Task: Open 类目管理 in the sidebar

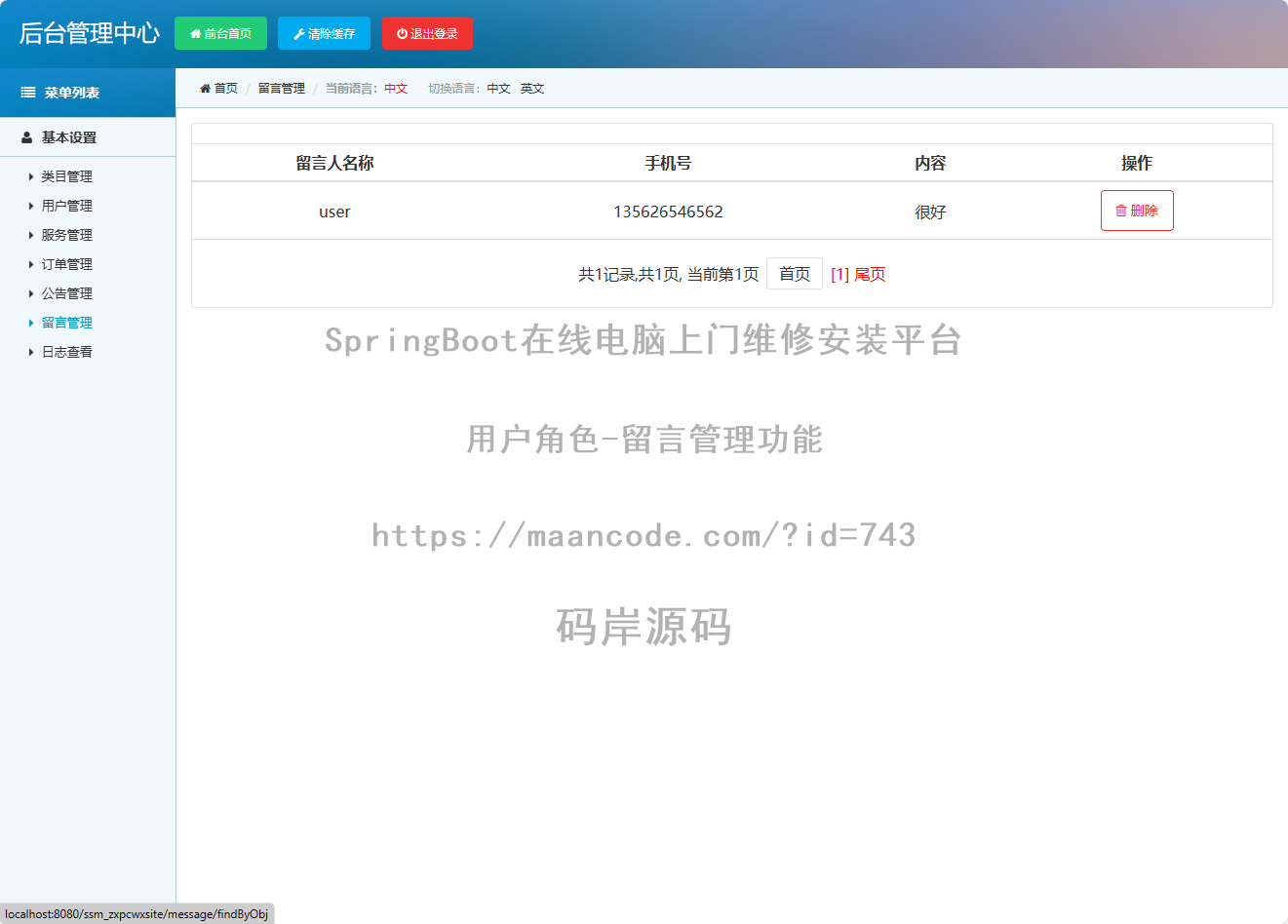Action: 67,176
